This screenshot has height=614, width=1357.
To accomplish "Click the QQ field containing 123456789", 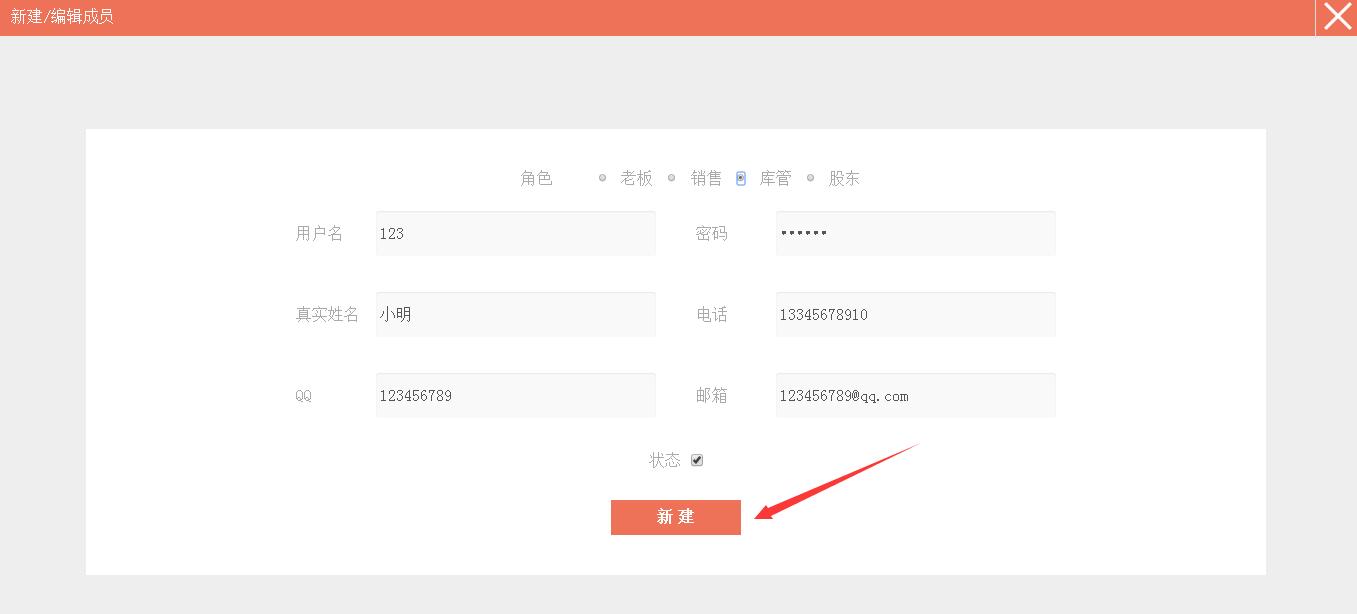I will click(515, 395).
